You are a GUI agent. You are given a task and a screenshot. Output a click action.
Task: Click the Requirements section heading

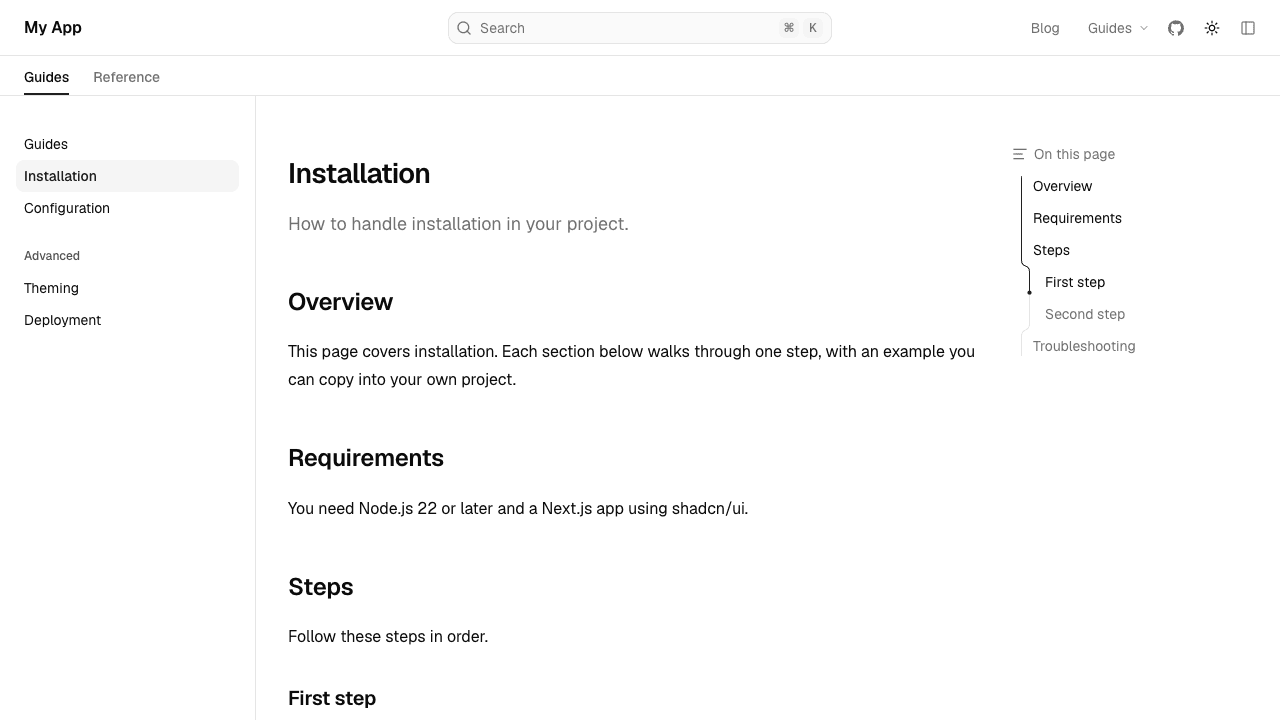click(x=366, y=458)
